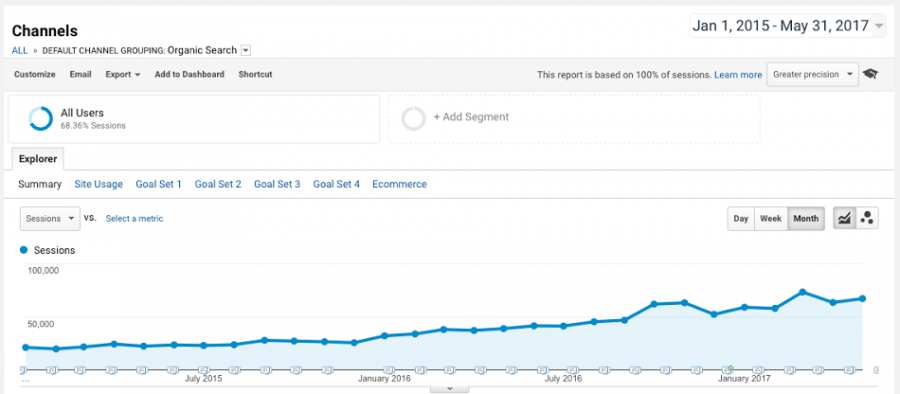Open the Learn more link
This screenshot has height=394, width=900.
[x=738, y=75]
